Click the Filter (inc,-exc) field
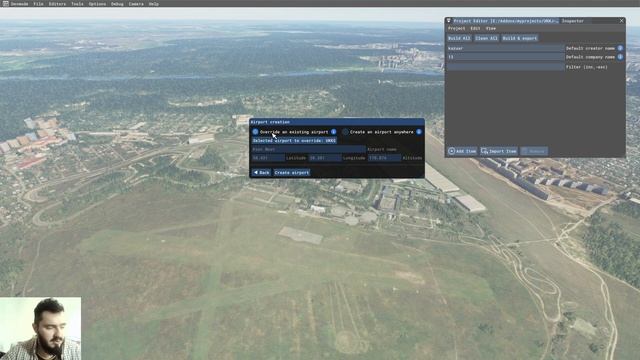 coord(505,67)
